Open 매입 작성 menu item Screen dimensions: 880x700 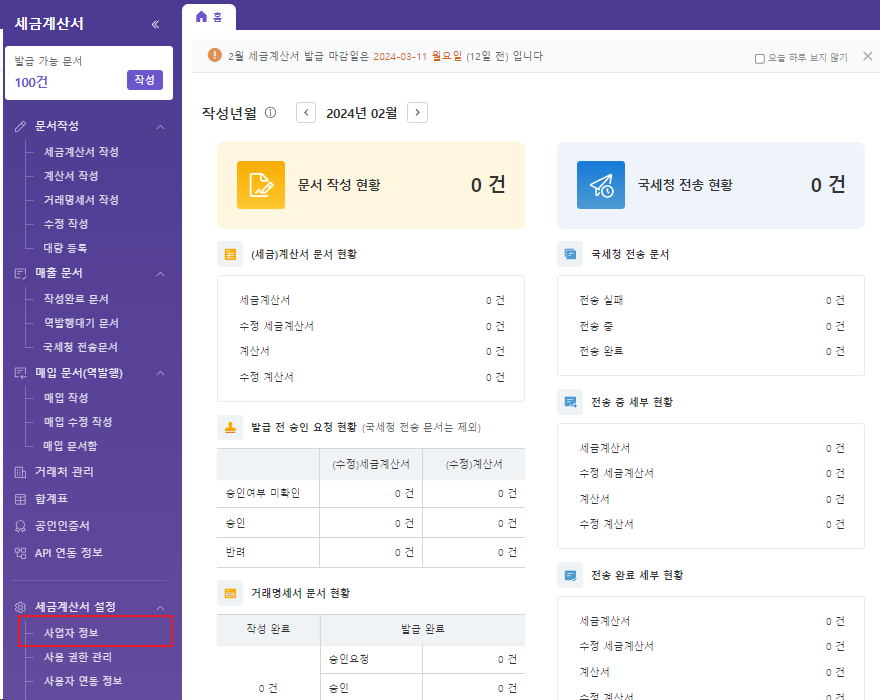coord(66,397)
